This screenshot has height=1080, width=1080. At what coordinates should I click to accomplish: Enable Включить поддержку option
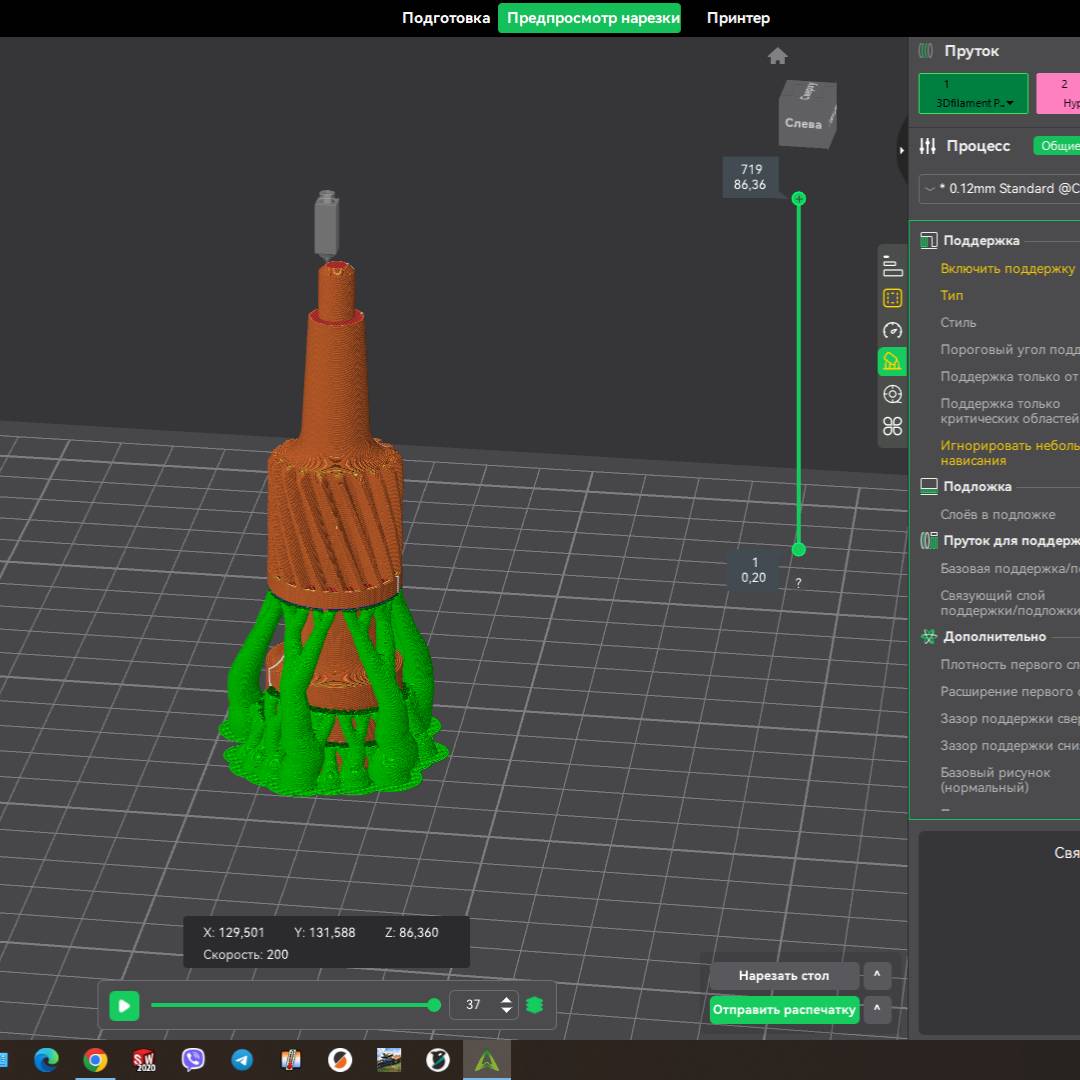pos(1005,268)
